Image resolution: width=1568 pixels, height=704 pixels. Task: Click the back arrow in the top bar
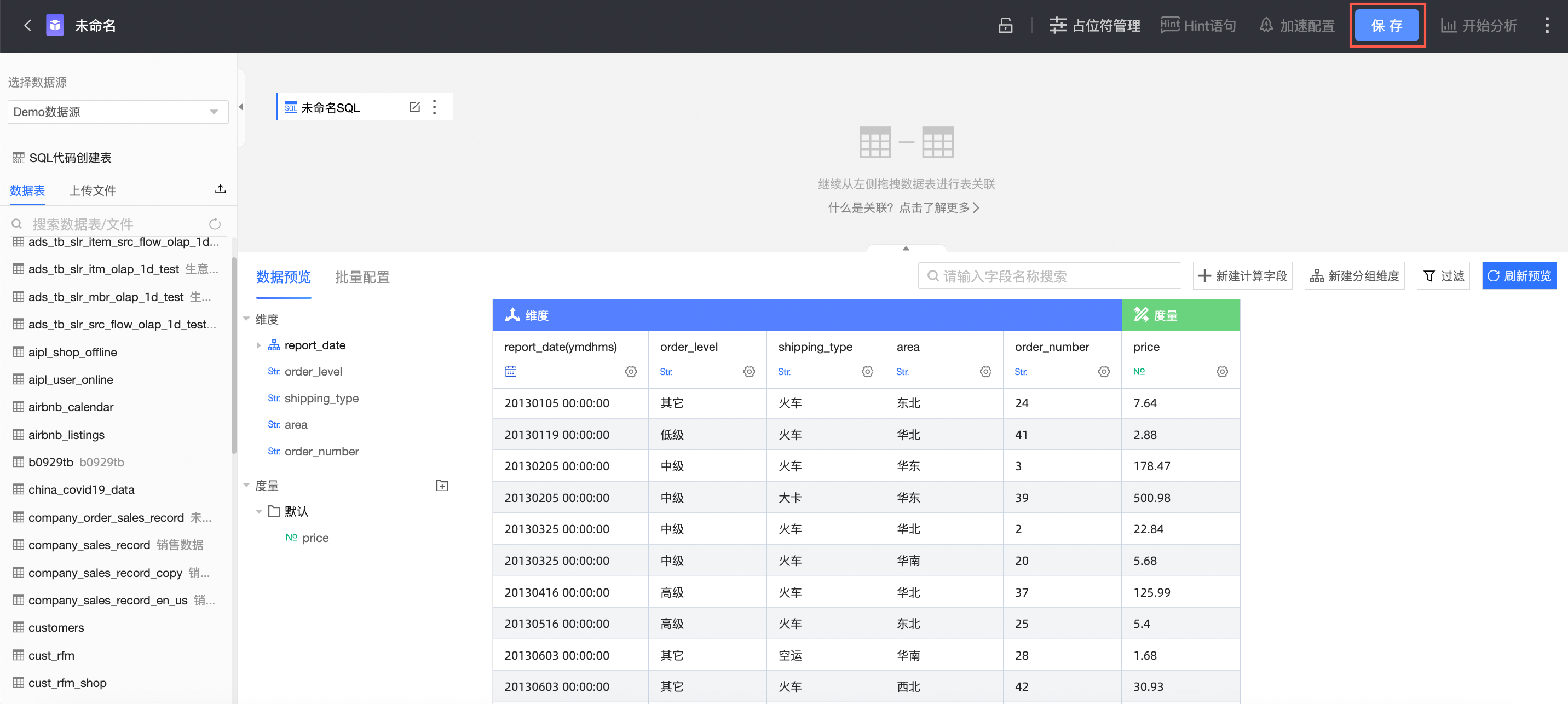click(x=27, y=26)
